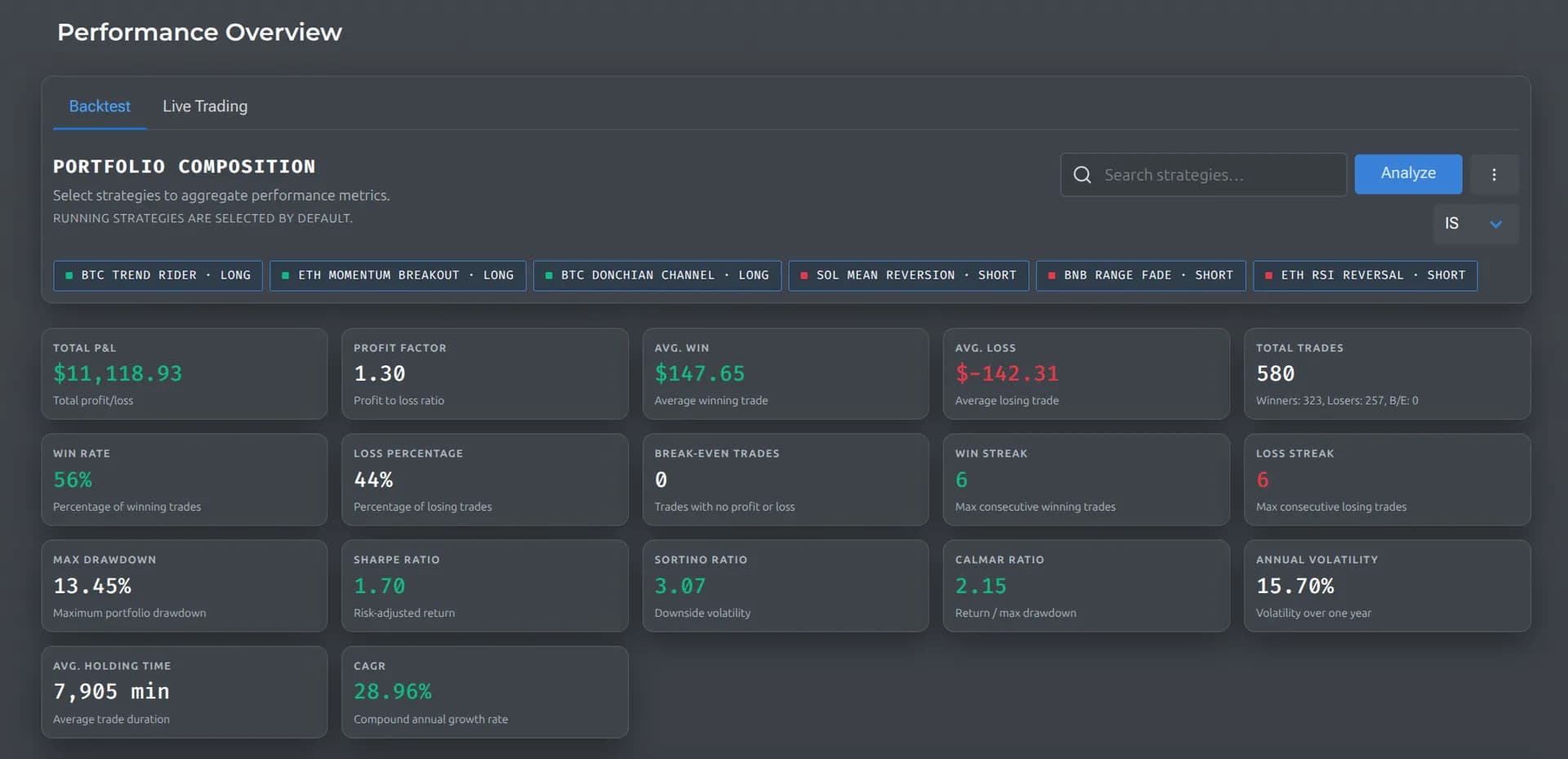Click the search magnifier icon
This screenshot has height=759, width=1568.
point(1082,175)
